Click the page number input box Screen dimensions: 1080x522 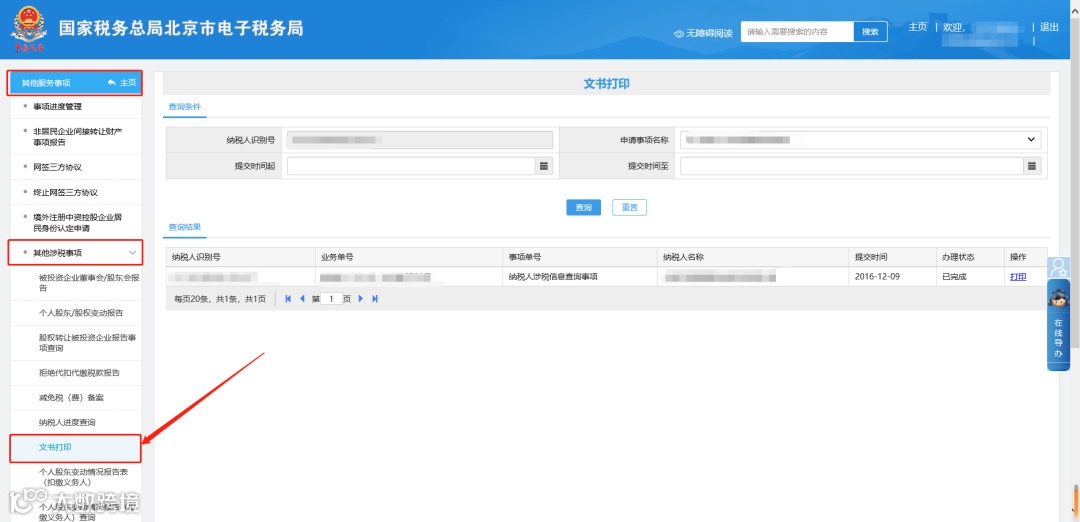(x=331, y=299)
